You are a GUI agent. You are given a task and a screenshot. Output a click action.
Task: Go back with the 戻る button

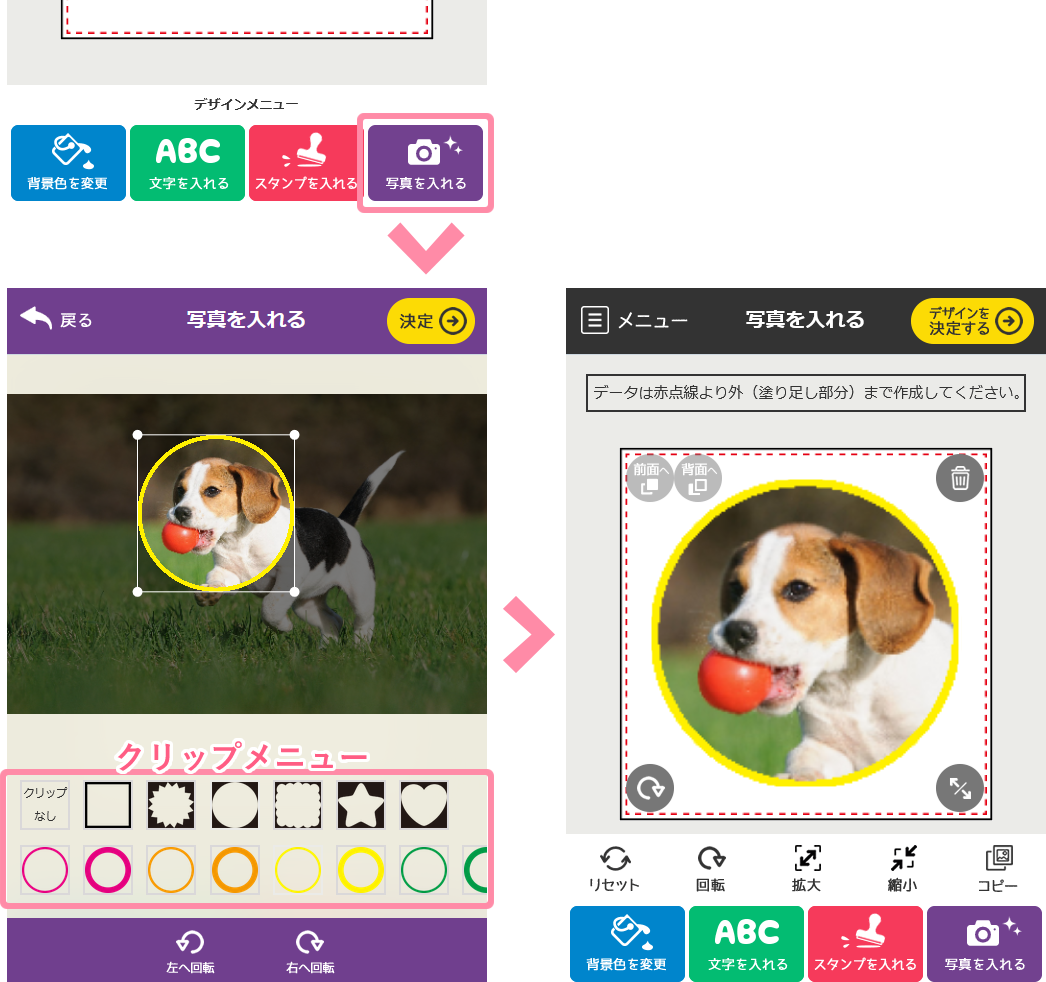click(x=56, y=320)
